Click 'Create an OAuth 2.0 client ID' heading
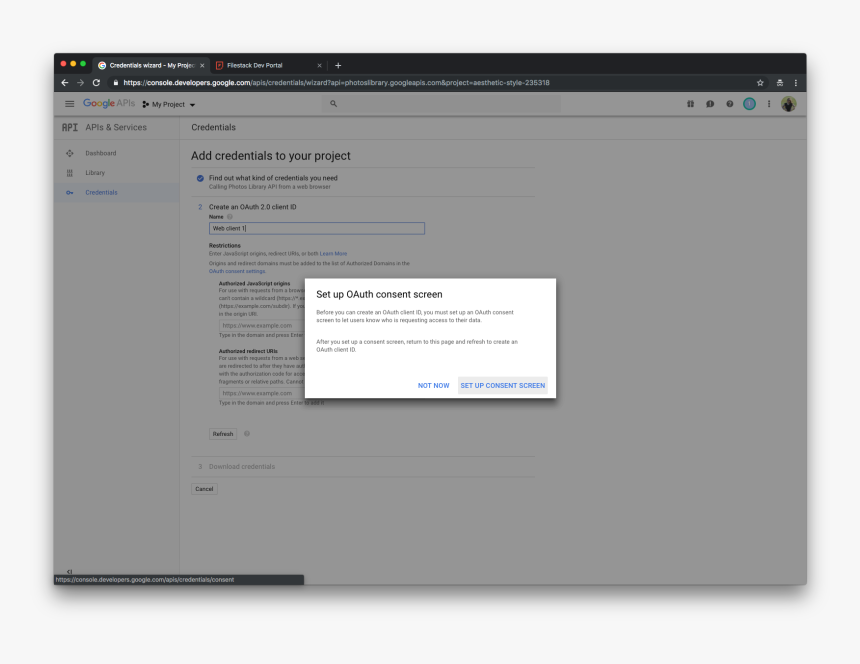 [x=252, y=207]
